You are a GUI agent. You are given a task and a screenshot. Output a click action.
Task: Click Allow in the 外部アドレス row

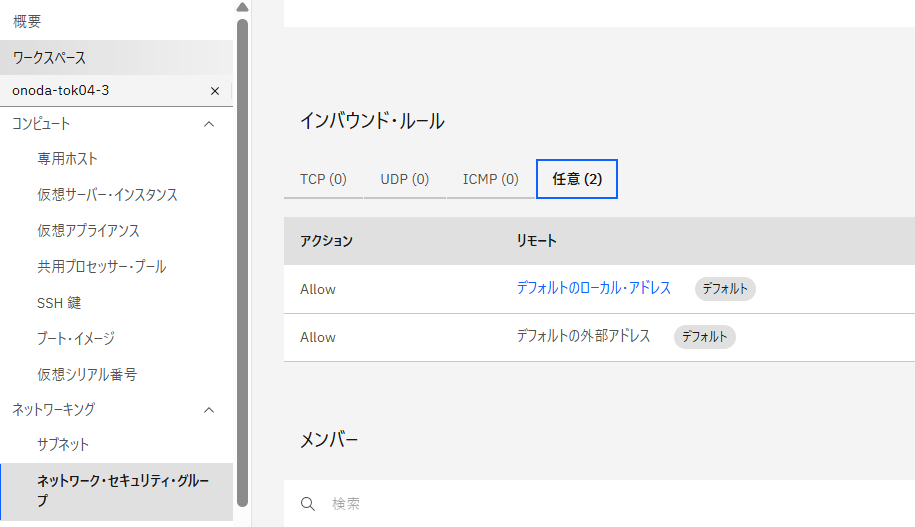point(317,337)
